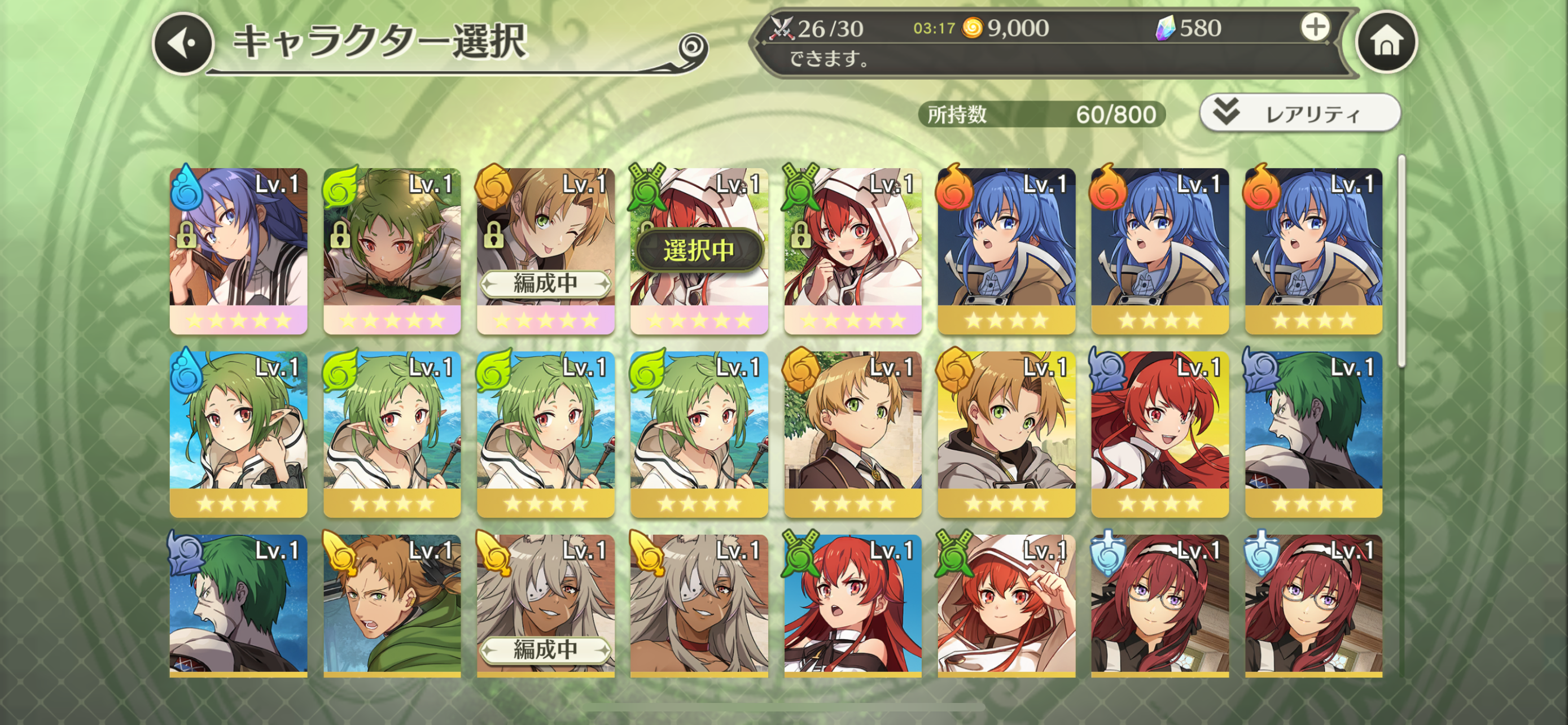Select the wolf-eared character with 編成中 label
The image size is (1568, 725).
545,606
